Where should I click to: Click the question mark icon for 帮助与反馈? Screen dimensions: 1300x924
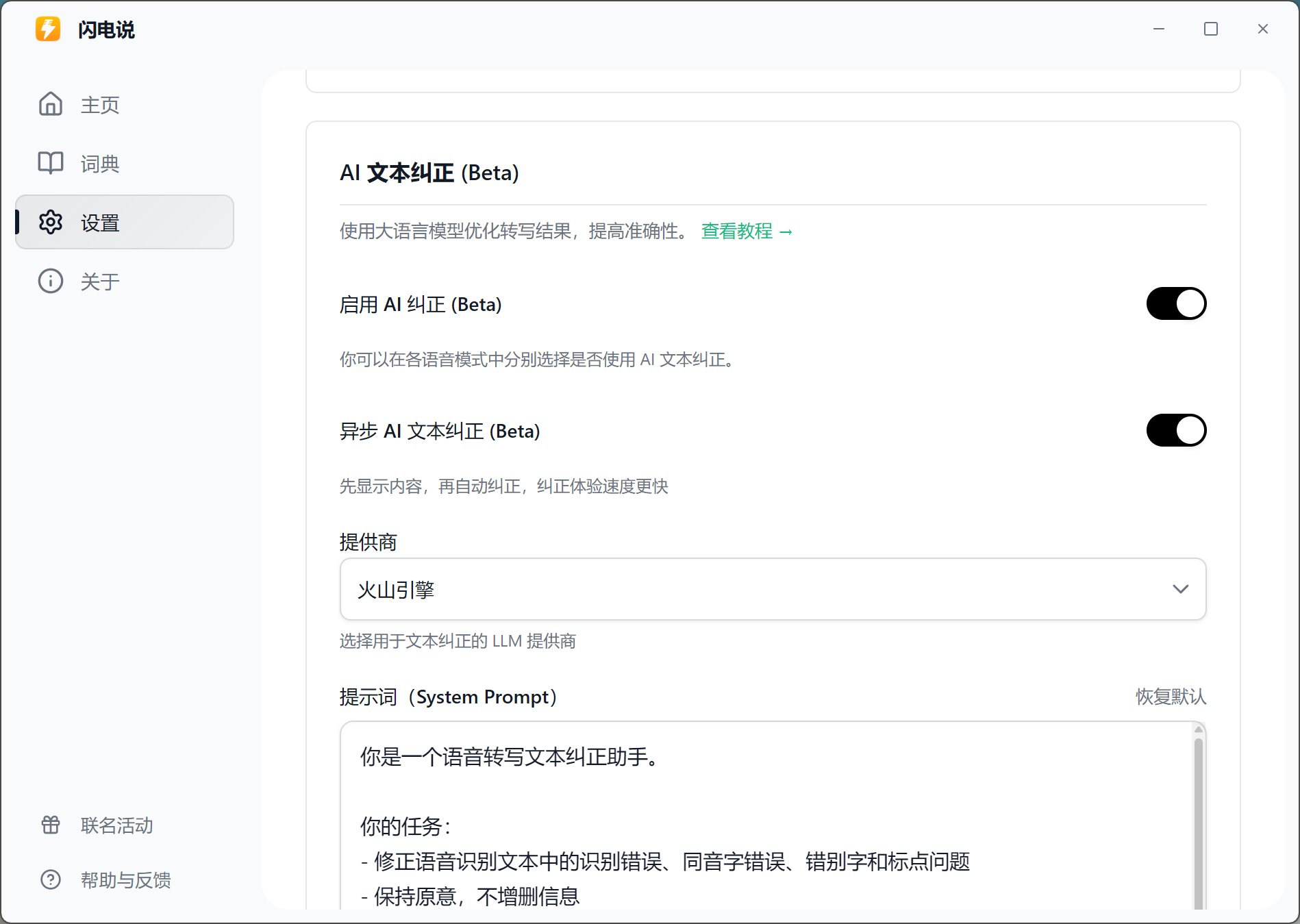point(51,879)
